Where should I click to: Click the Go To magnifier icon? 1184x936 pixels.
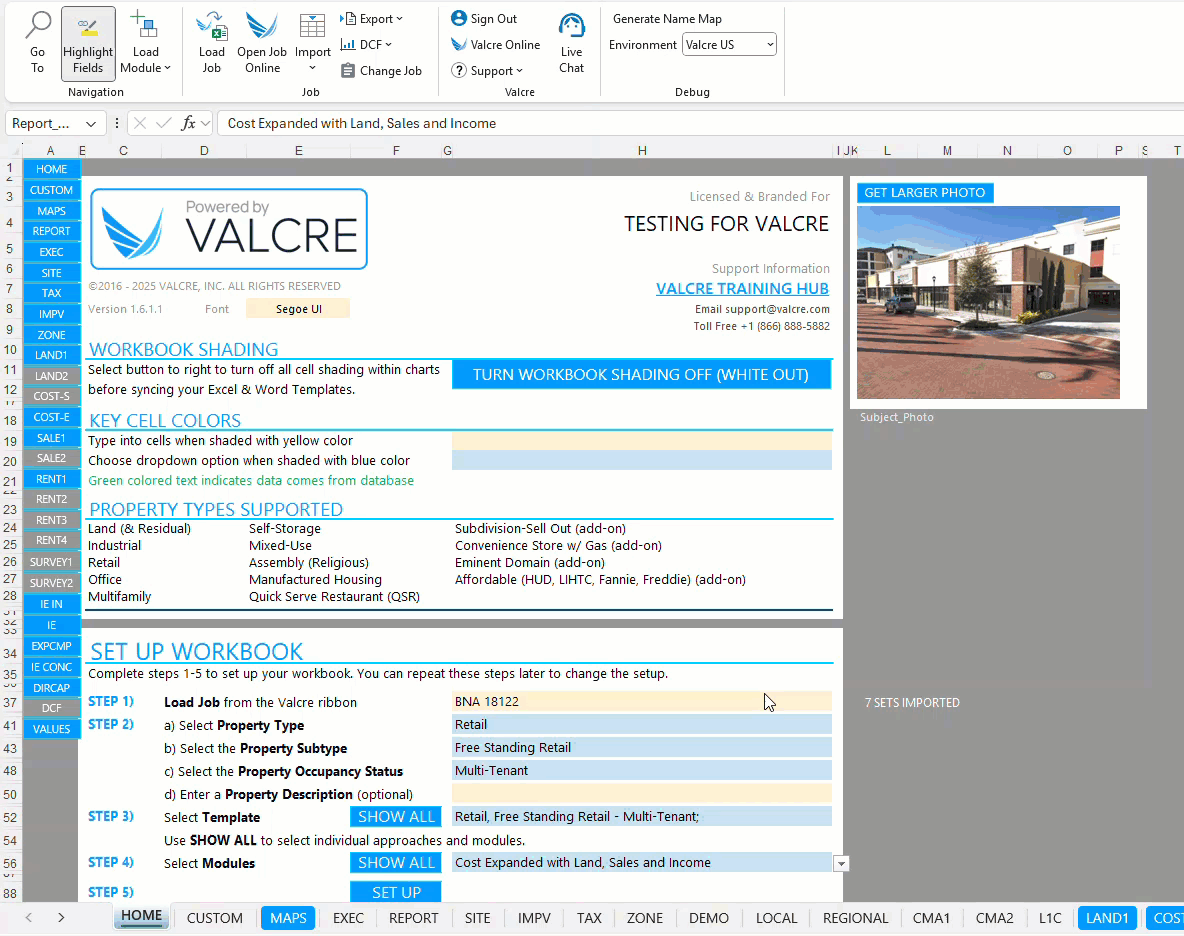click(x=37, y=26)
